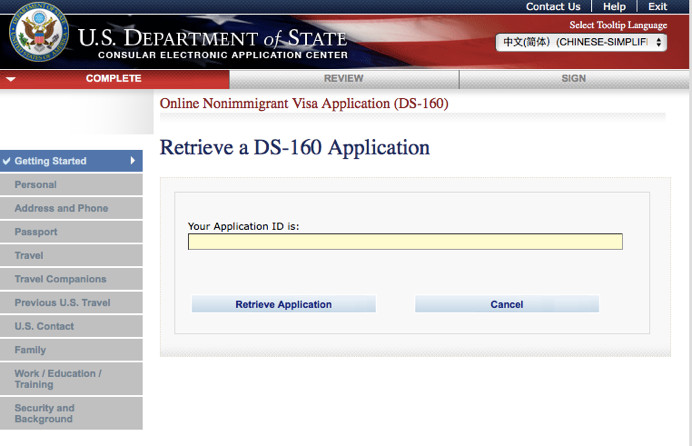Open the Personal section

pos(71,185)
